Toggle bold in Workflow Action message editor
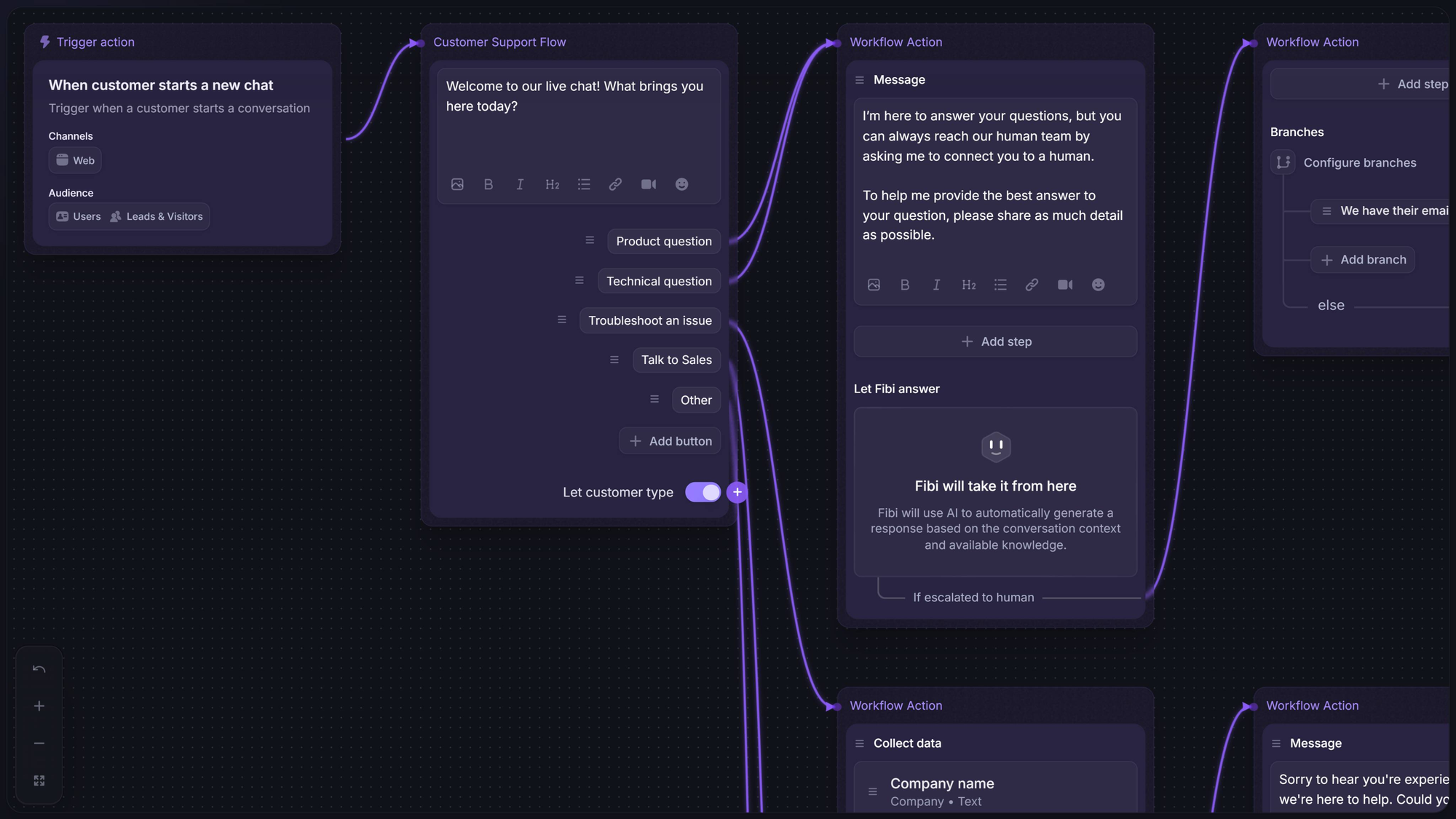The image size is (1456, 819). (x=905, y=285)
